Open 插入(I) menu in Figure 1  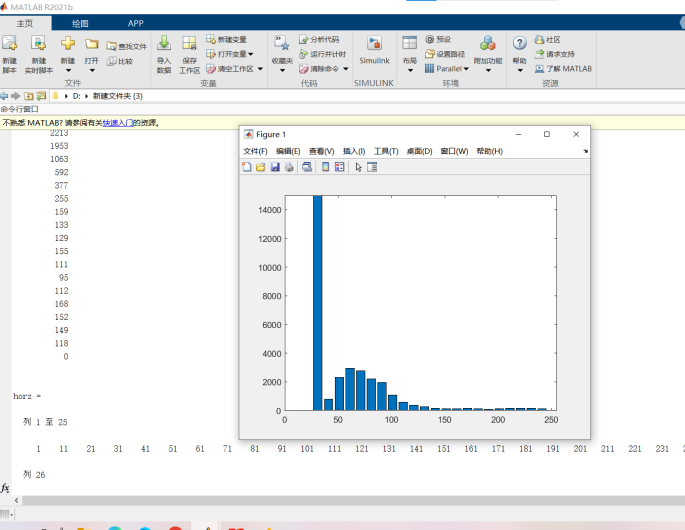click(354, 151)
